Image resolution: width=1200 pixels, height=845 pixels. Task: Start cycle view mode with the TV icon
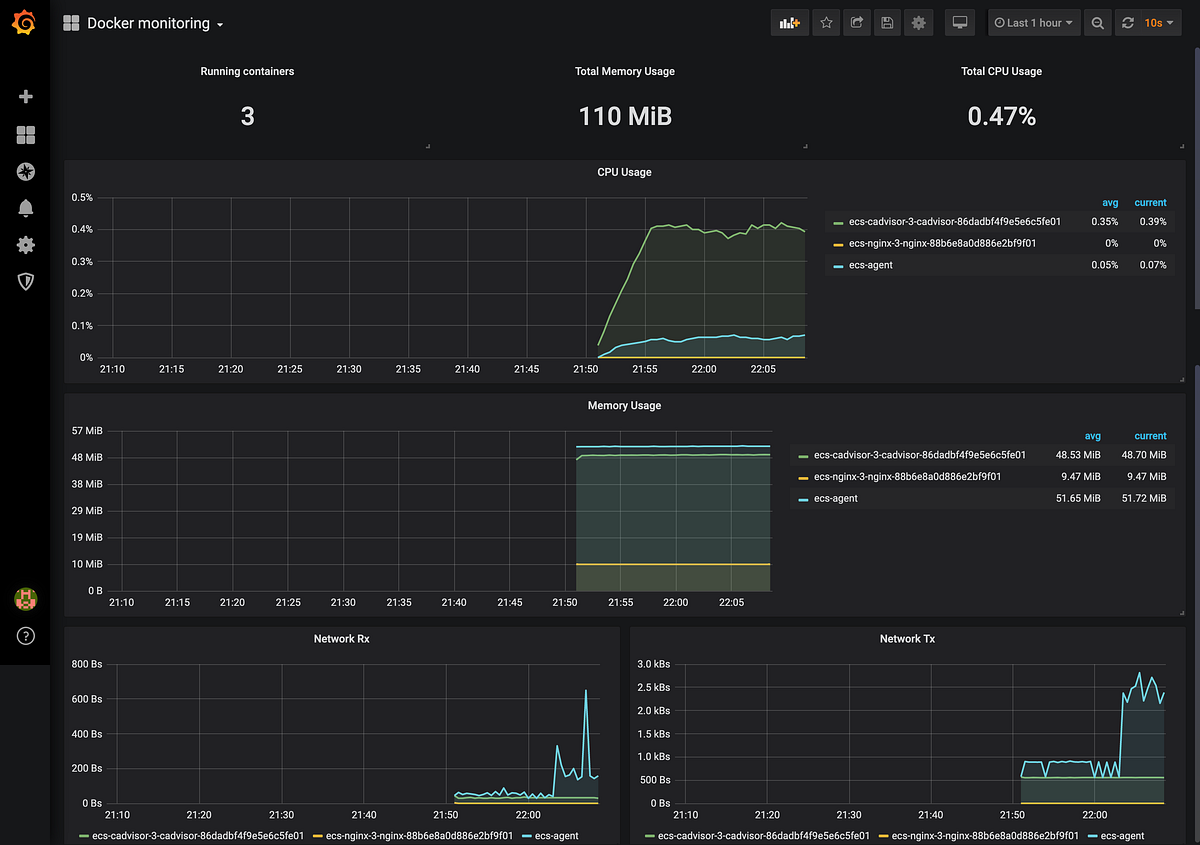(959, 22)
